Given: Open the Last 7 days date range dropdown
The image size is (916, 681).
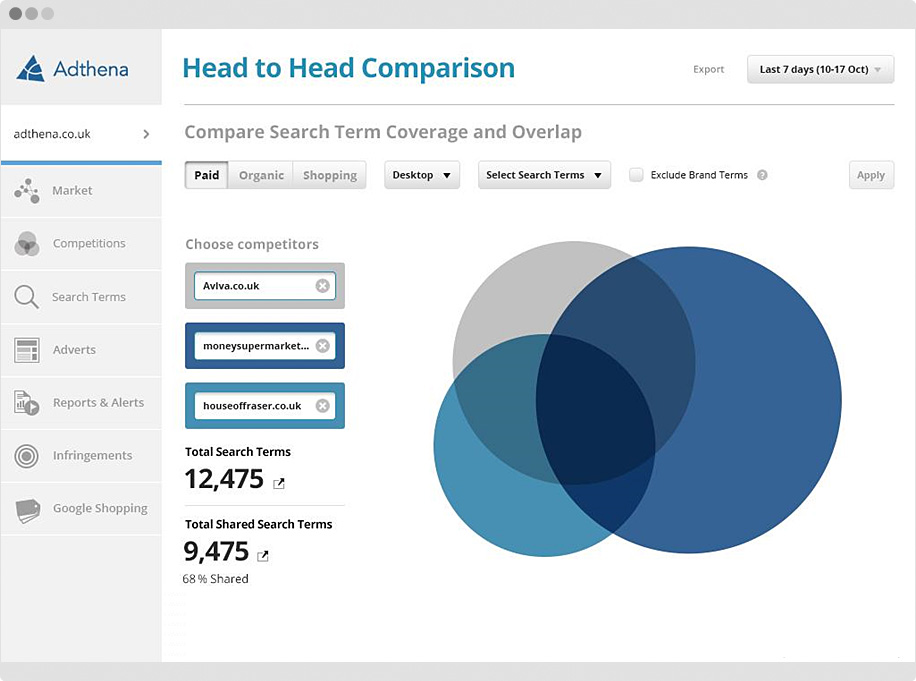Looking at the screenshot, I should tap(820, 70).
